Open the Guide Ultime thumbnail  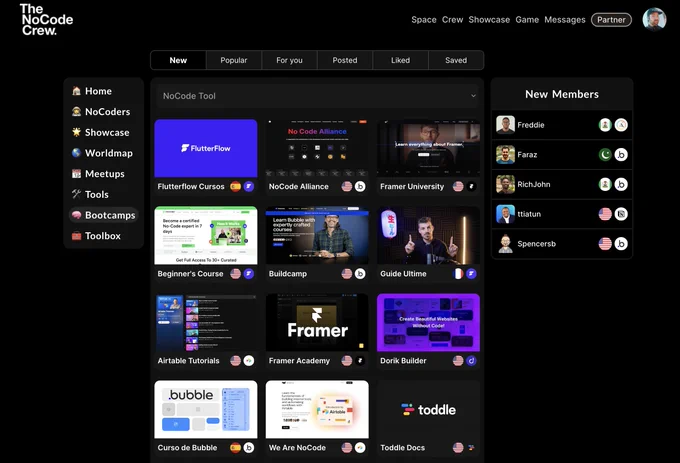click(428, 235)
